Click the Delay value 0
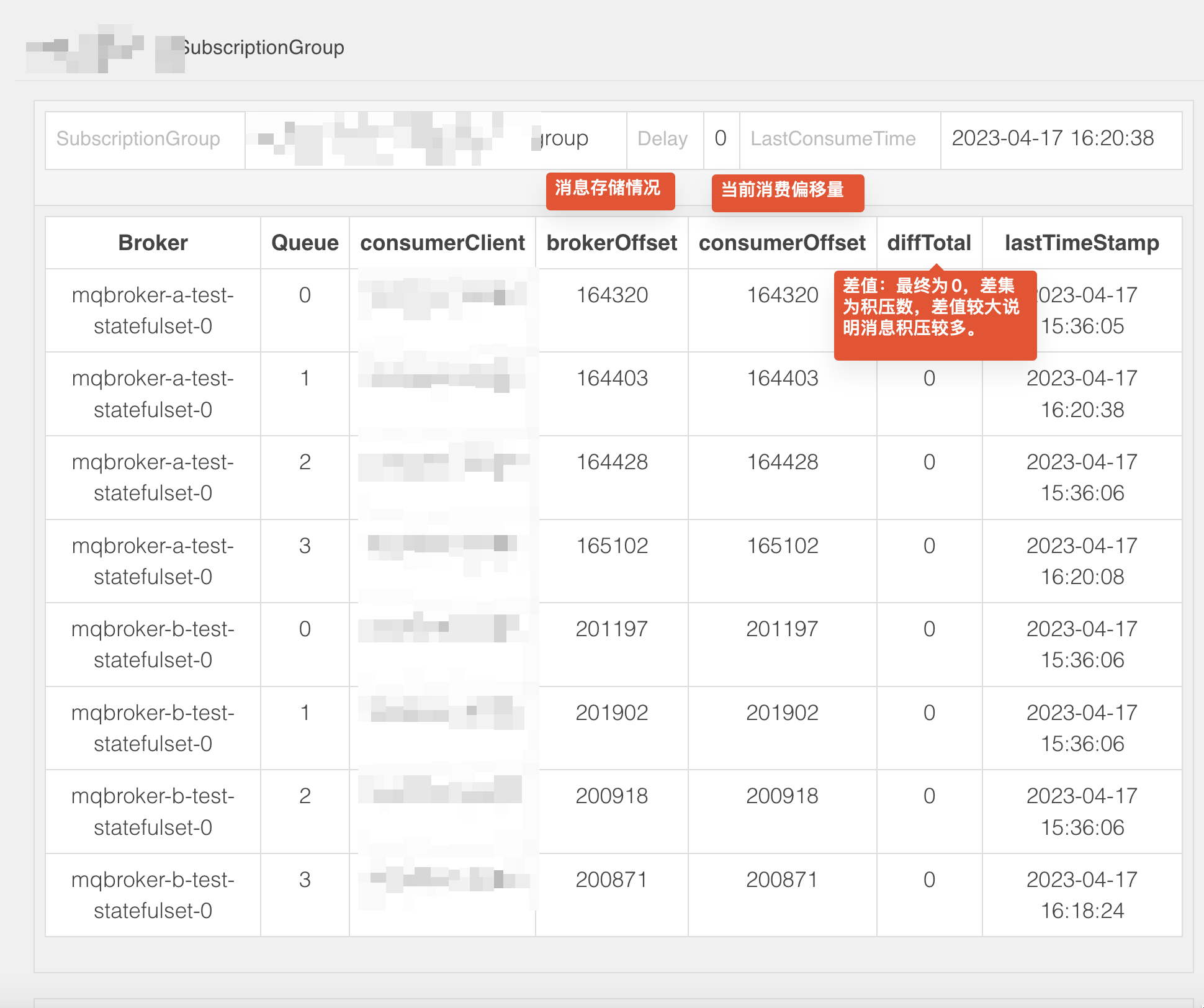Image resolution: width=1204 pixels, height=1008 pixels. [721, 138]
